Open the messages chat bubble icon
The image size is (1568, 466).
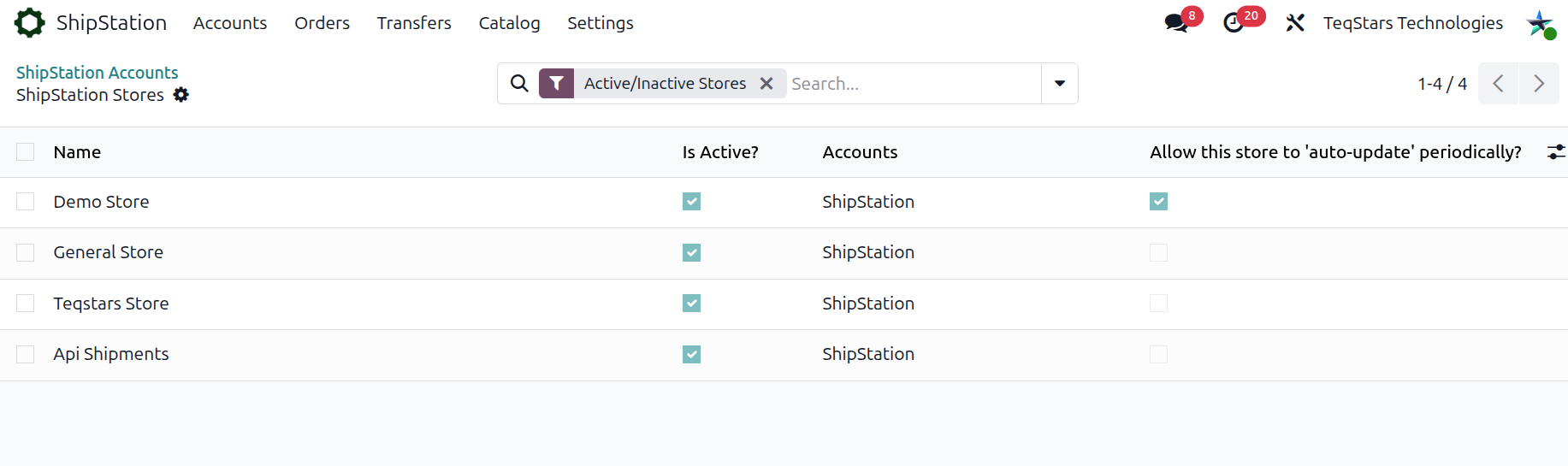coord(1176,23)
